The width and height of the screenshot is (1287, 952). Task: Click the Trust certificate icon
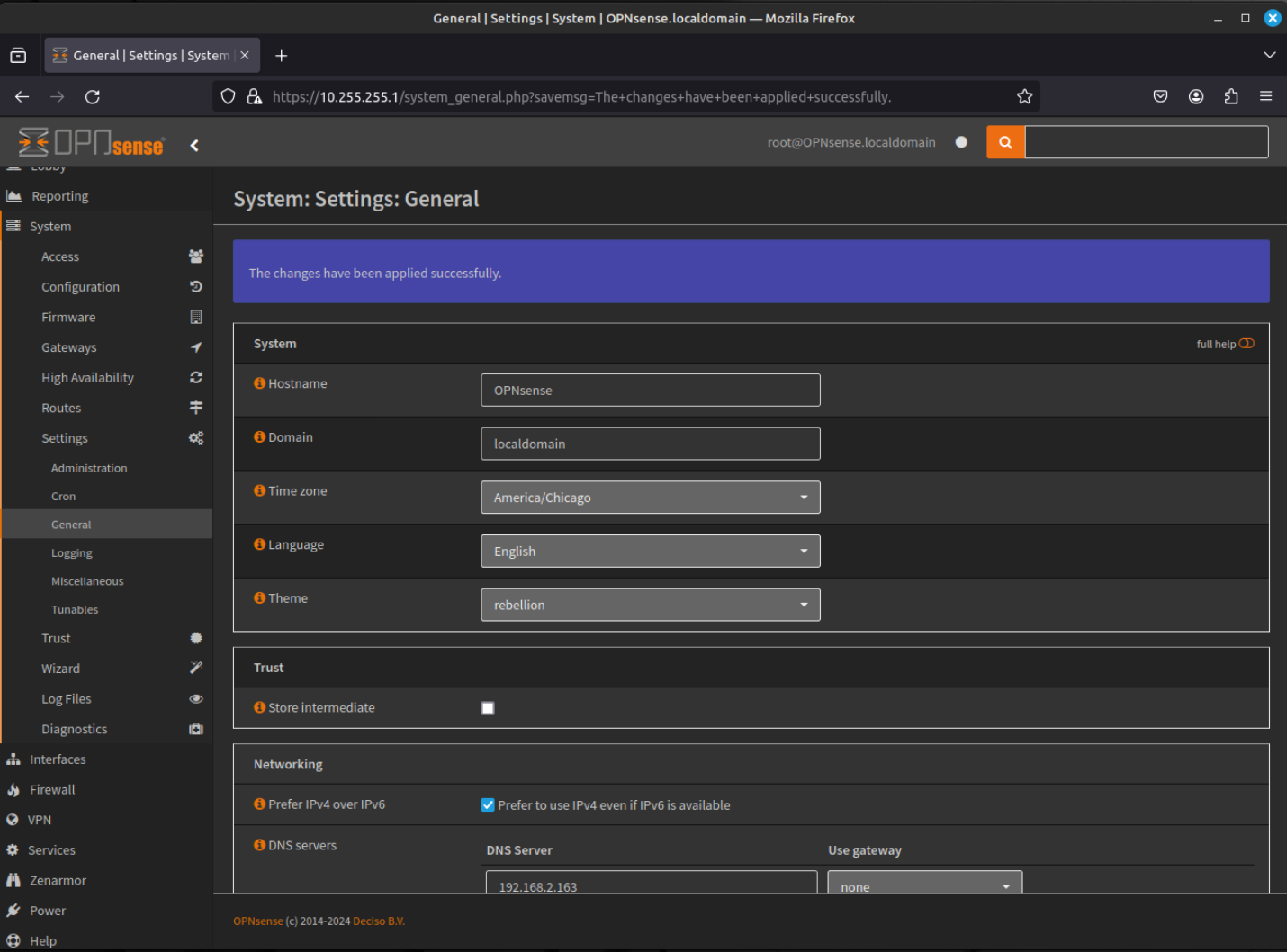(196, 638)
